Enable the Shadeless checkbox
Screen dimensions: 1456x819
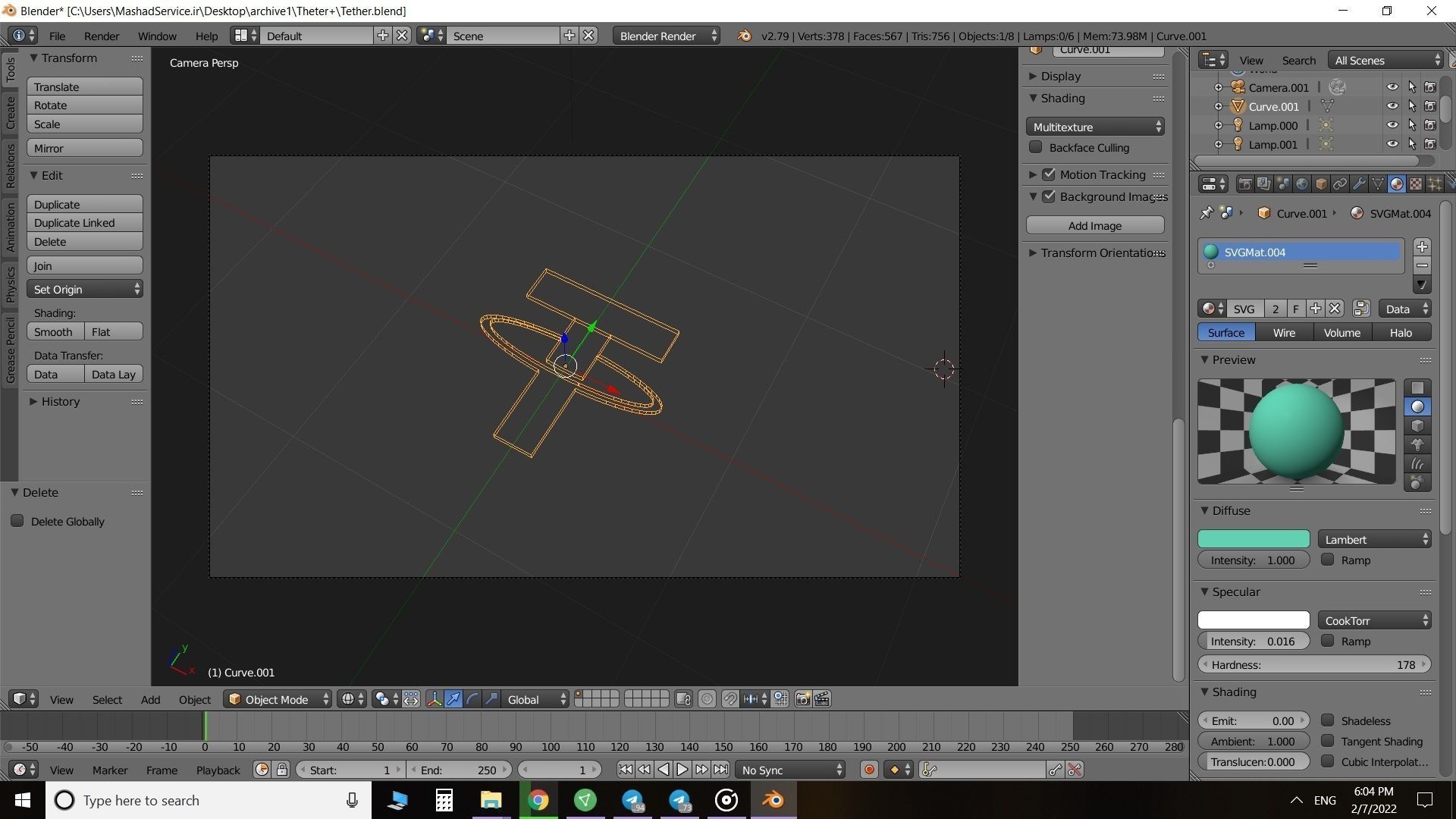[x=1327, y=720]
